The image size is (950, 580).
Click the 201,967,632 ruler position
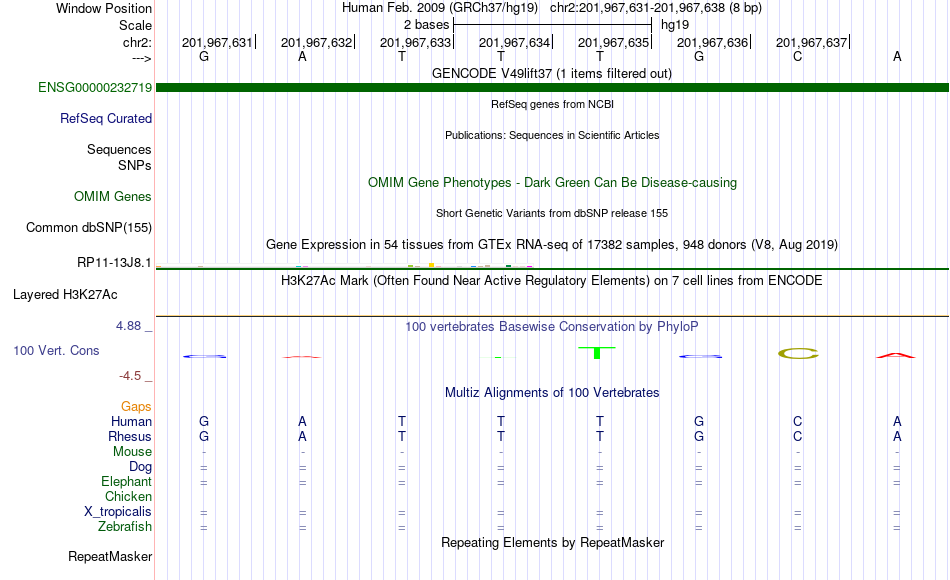316,42
